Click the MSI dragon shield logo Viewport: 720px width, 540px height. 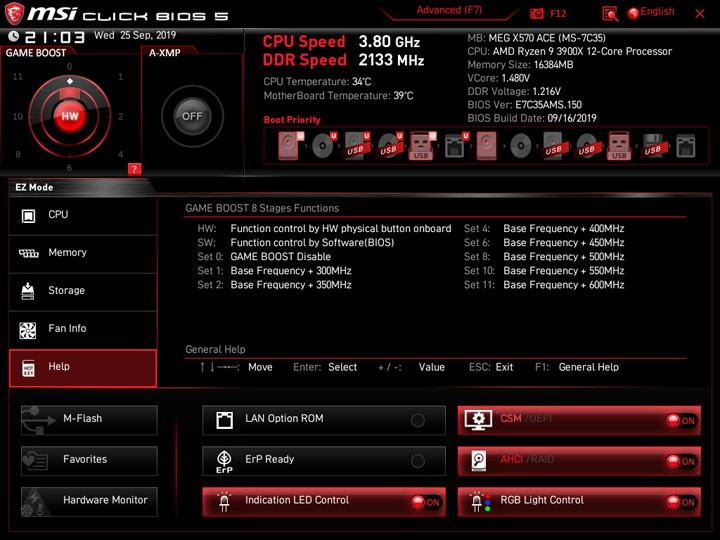pos(14,13)
